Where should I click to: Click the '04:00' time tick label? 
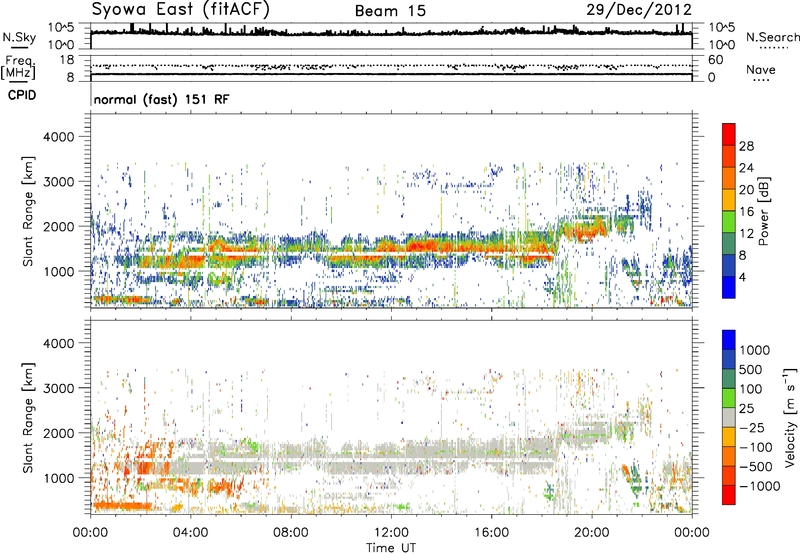[x=190, y=533]
